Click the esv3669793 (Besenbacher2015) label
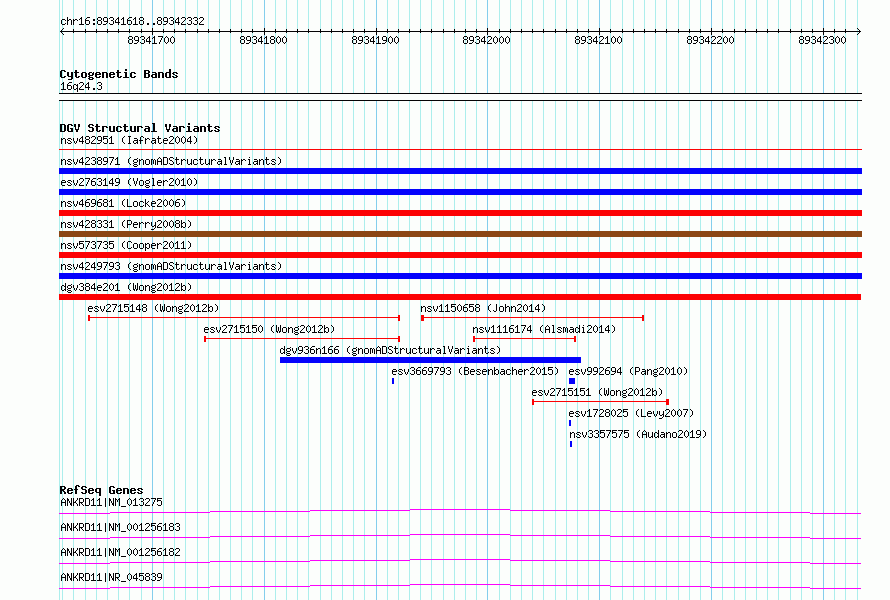The image size is (890, 600). point(475,371)
